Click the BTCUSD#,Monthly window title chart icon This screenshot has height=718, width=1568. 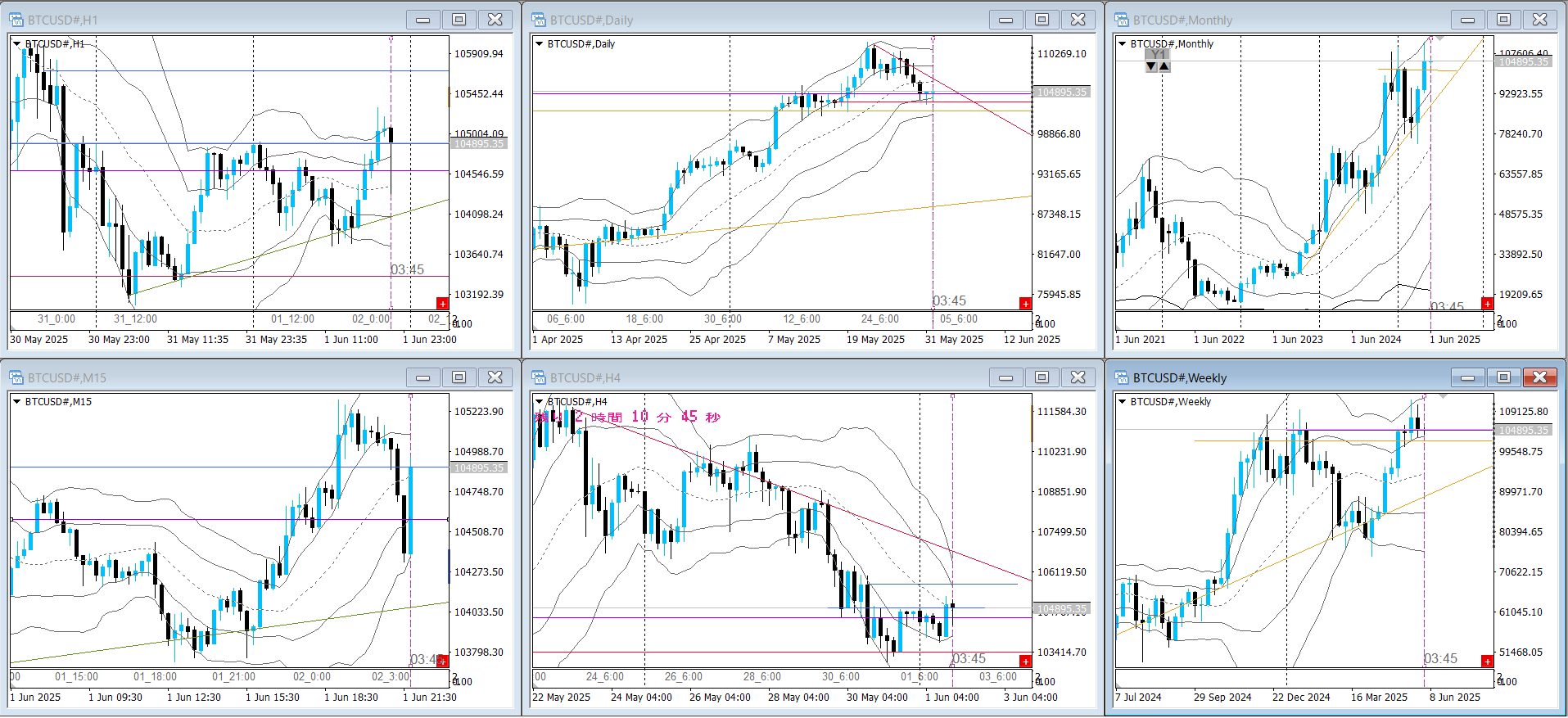1122,20
